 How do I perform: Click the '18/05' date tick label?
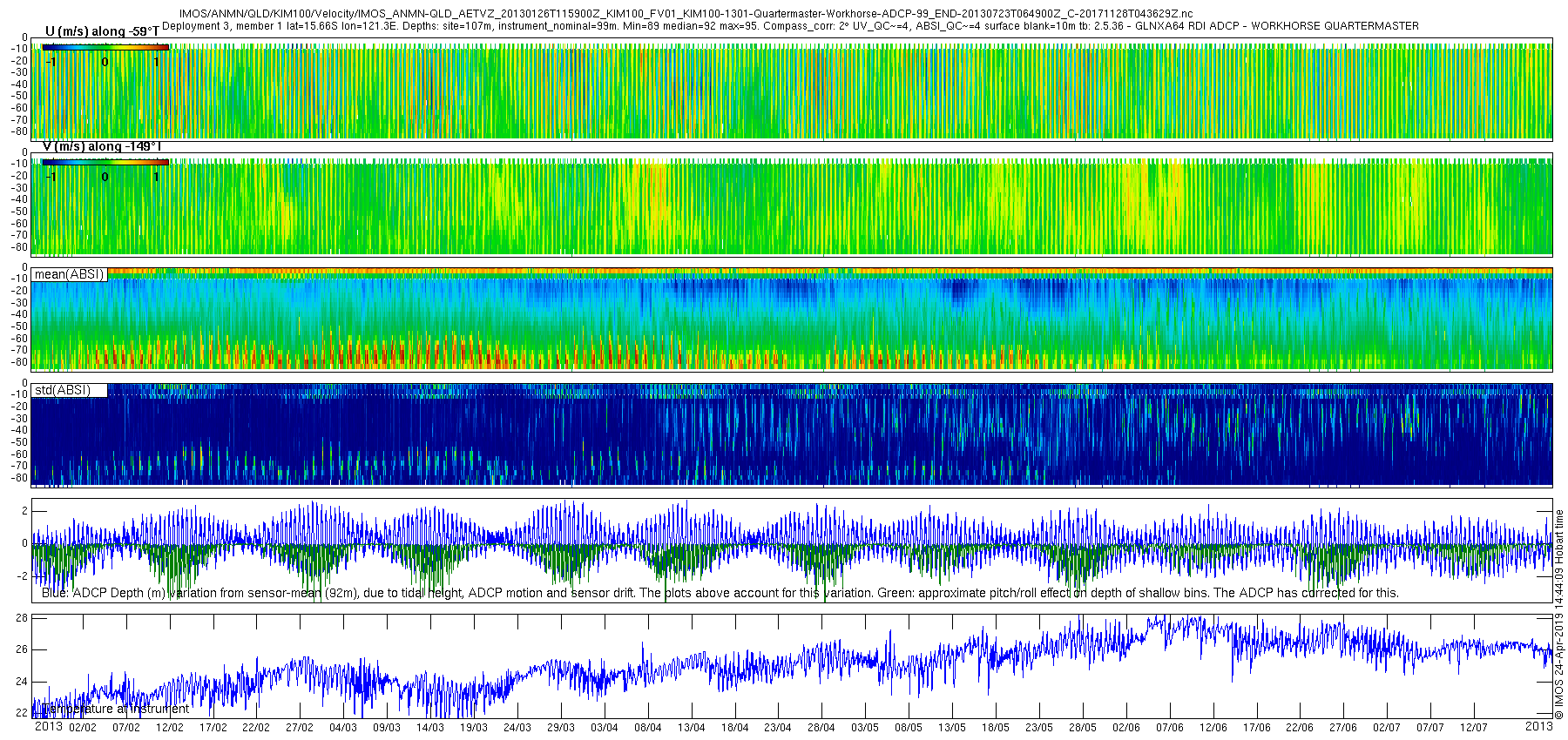996,728
